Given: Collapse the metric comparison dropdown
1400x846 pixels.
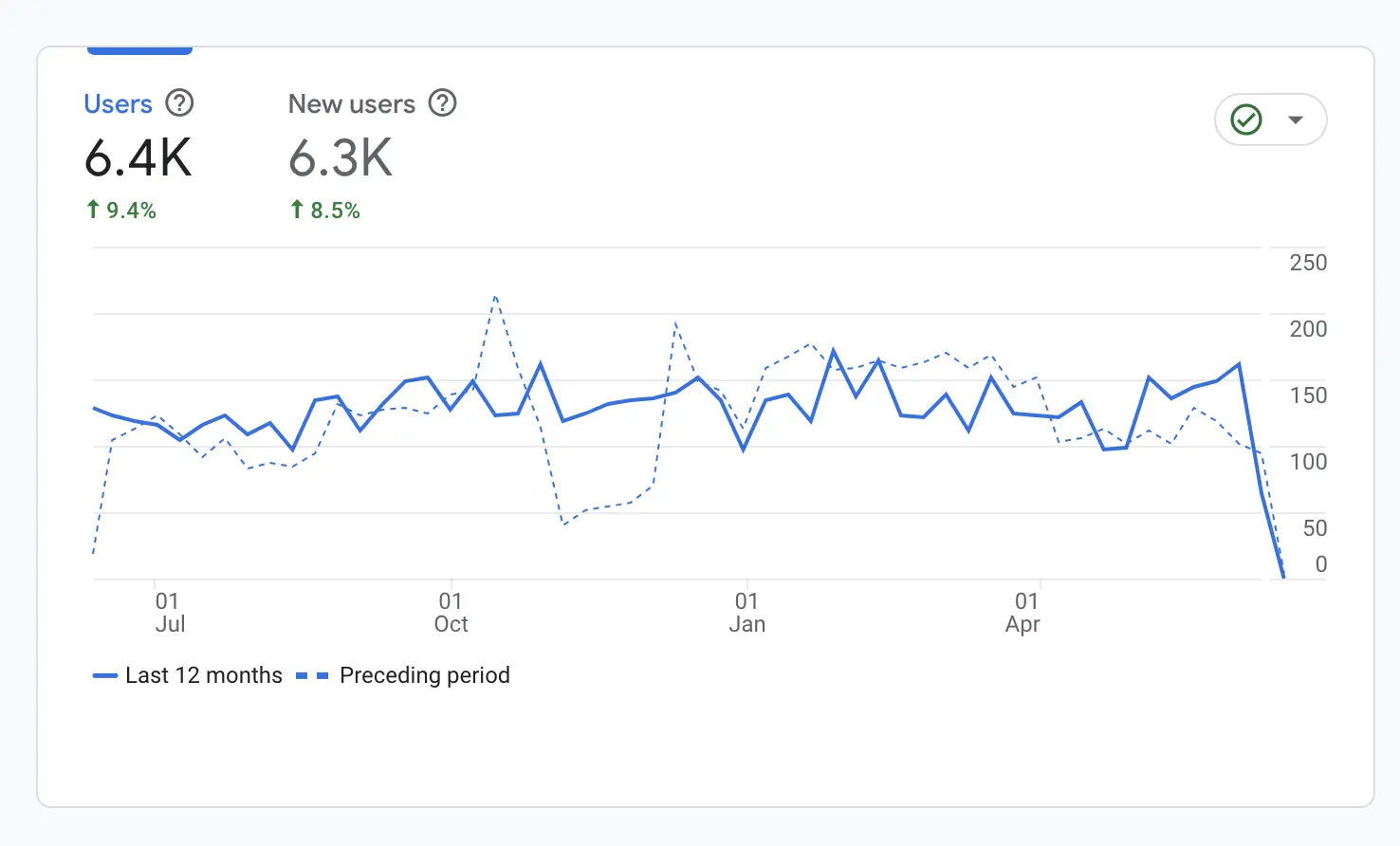Looking at the screenshot, I should point(1296,120).
